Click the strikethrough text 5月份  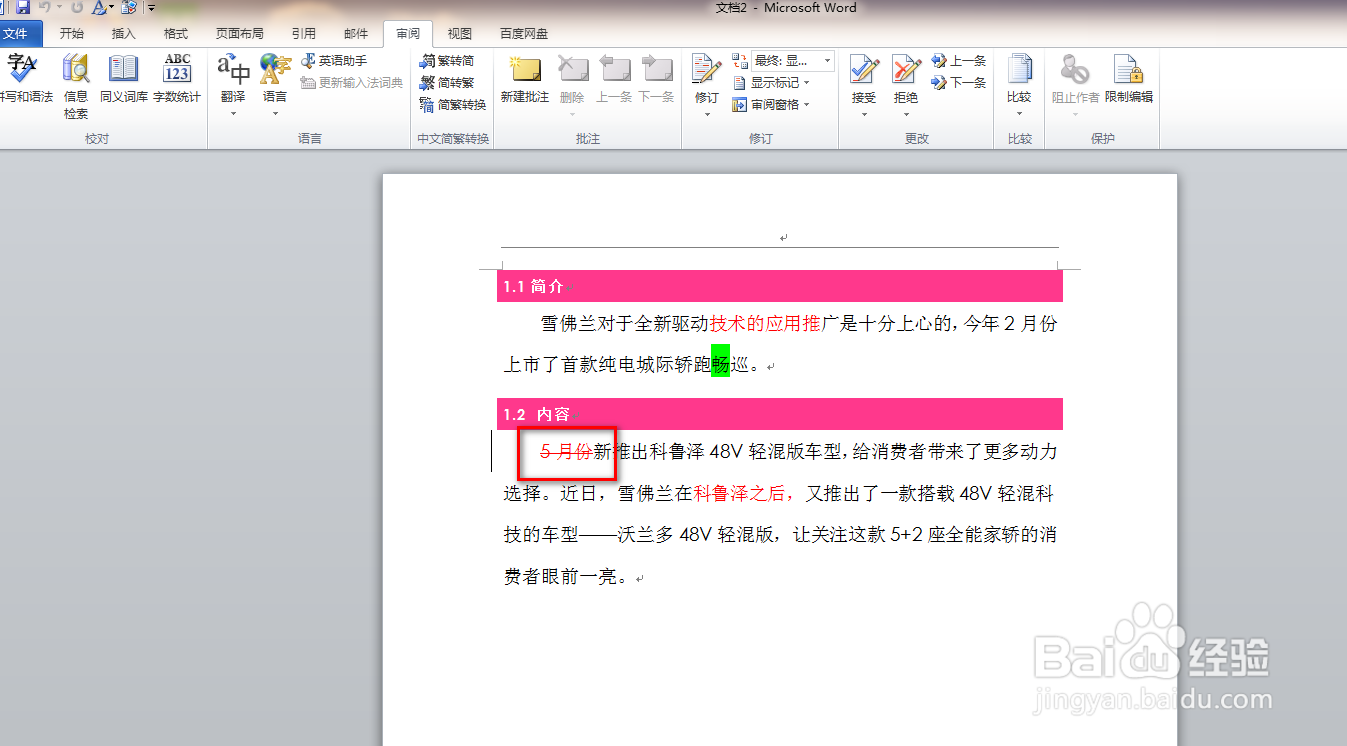pos(566,452)
